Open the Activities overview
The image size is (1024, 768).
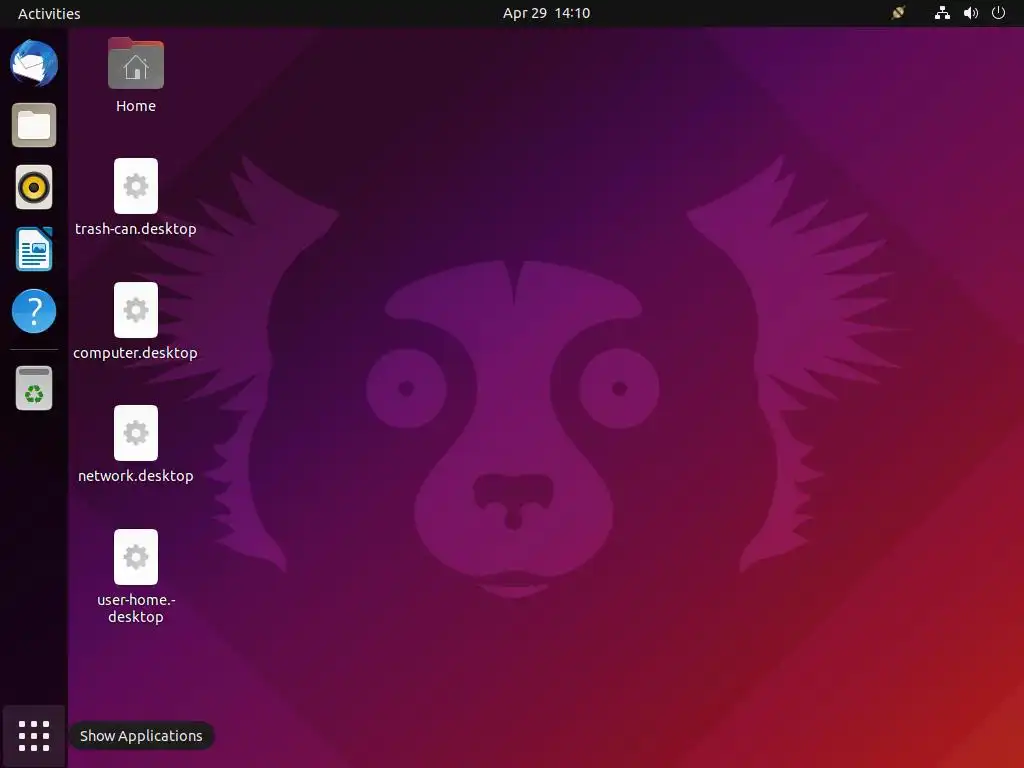coord(49,13)
